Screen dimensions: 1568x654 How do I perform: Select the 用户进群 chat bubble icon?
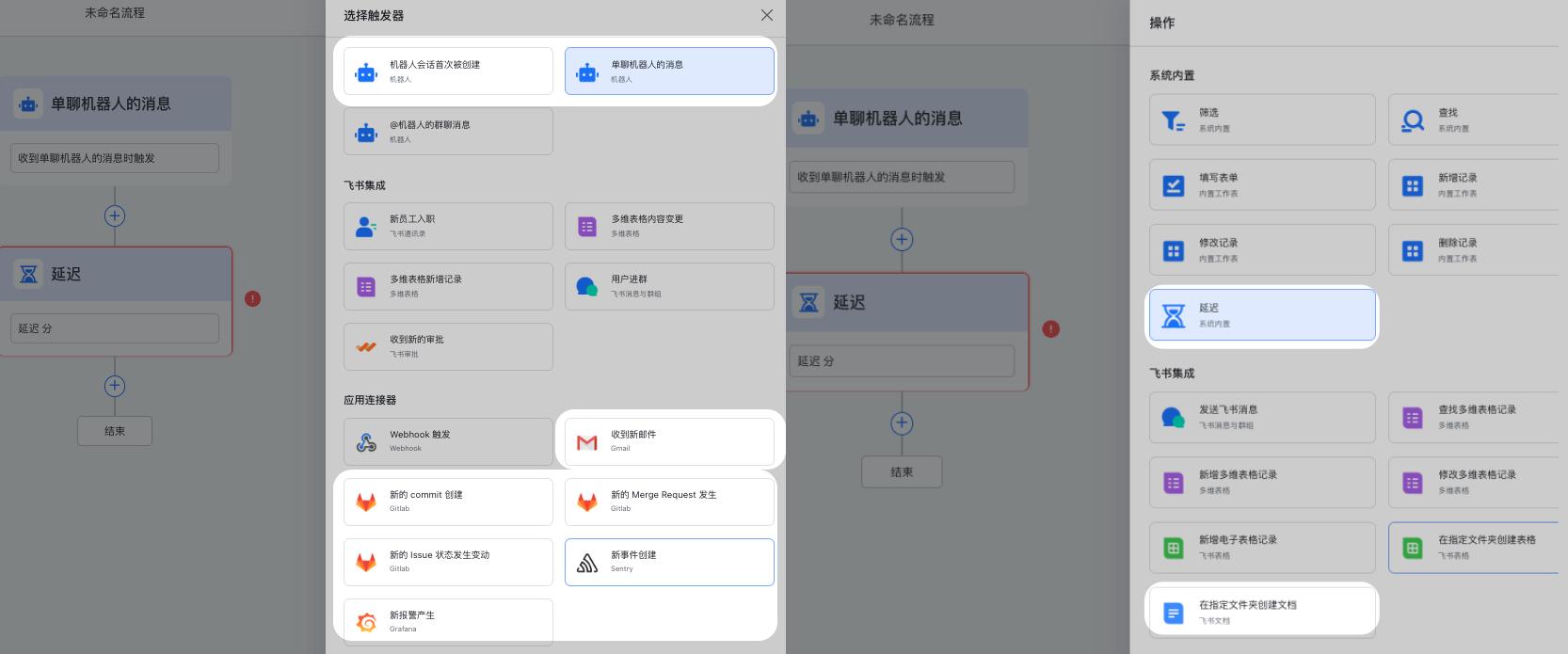[587, 286]
